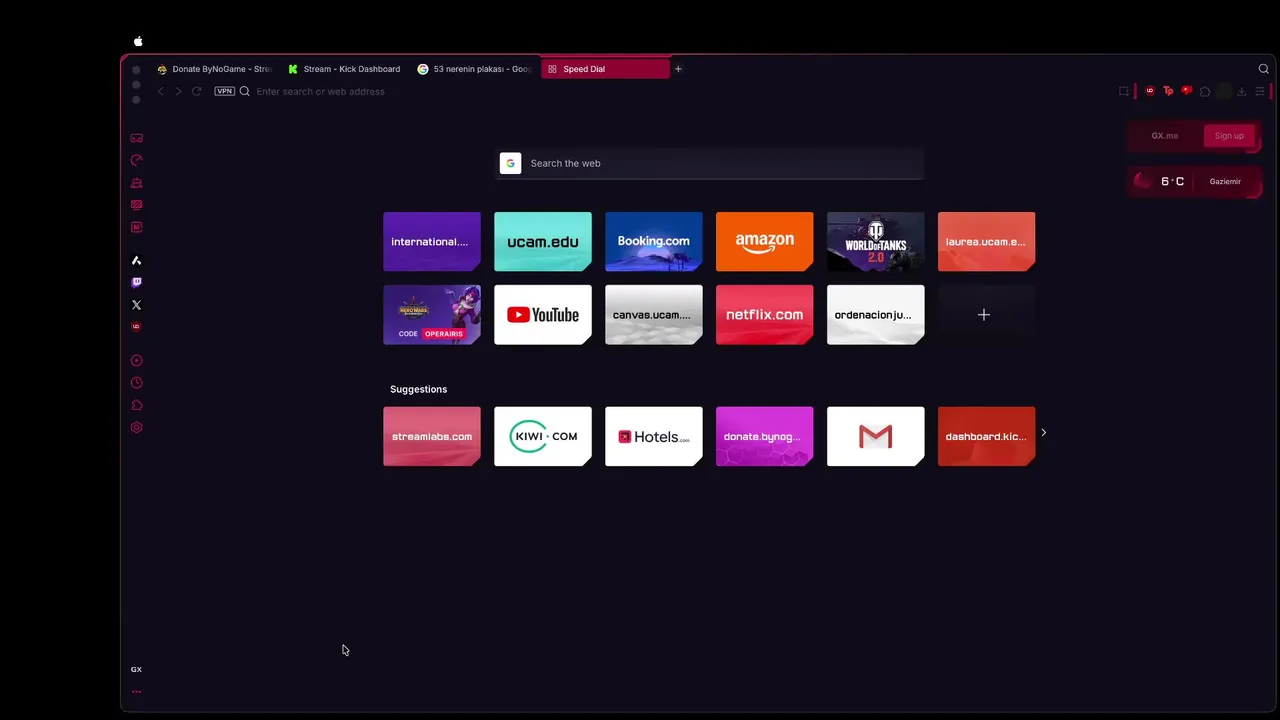1280x720 pixels.
Task: Open Easy Setup sliders icon
Action: (x=1260, y=91)
